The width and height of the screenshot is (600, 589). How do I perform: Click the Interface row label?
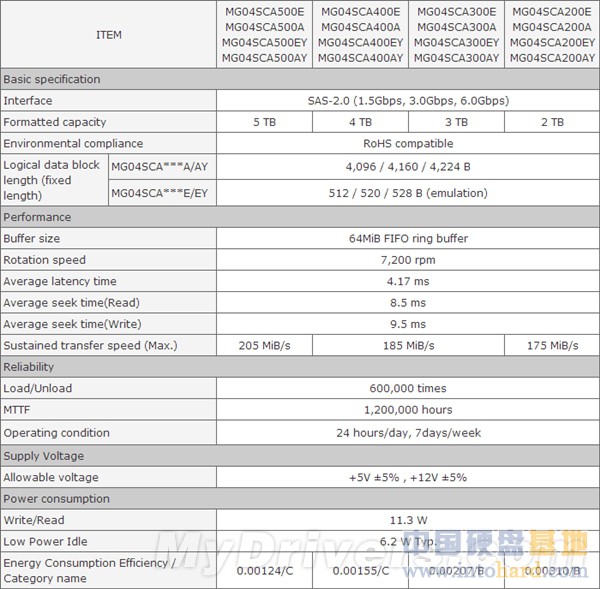click(28, 101)
